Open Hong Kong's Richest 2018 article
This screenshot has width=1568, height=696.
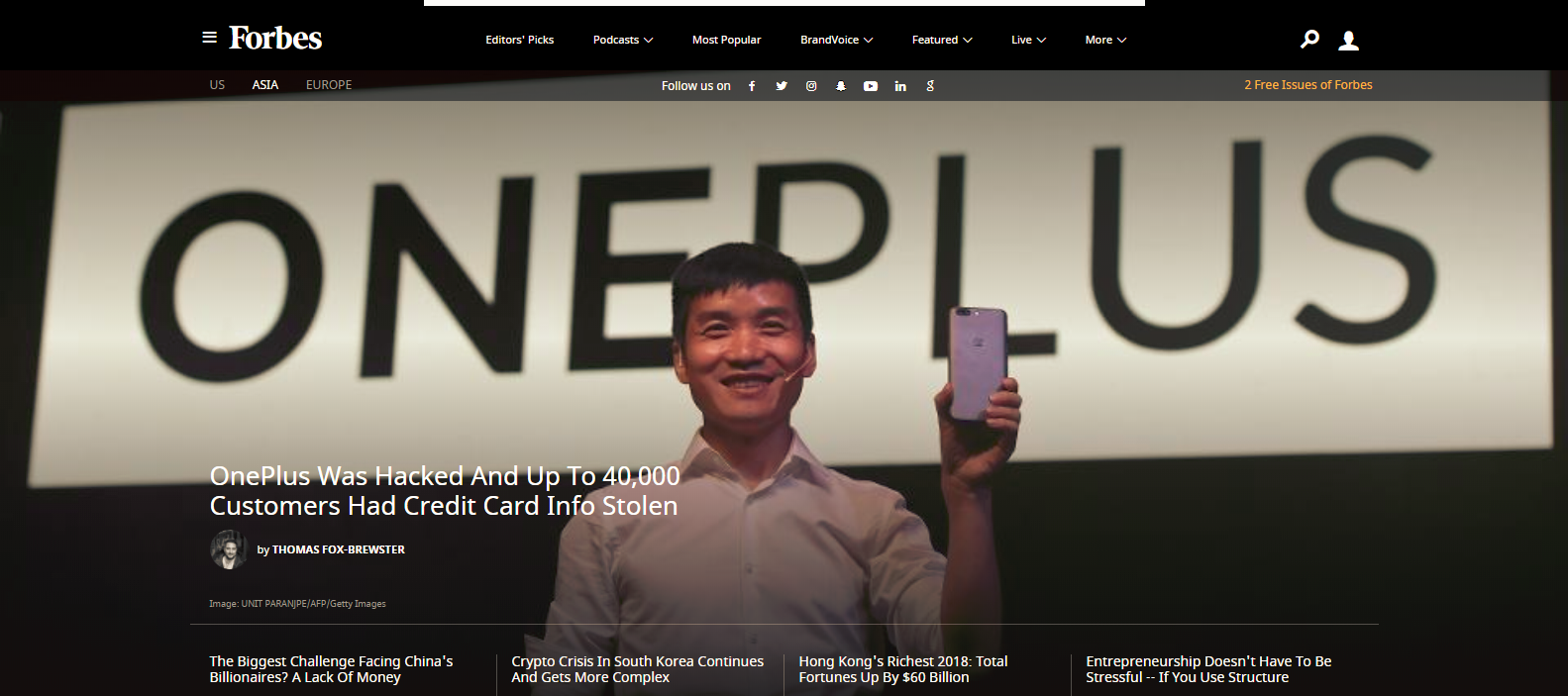[x=903, y=669]
